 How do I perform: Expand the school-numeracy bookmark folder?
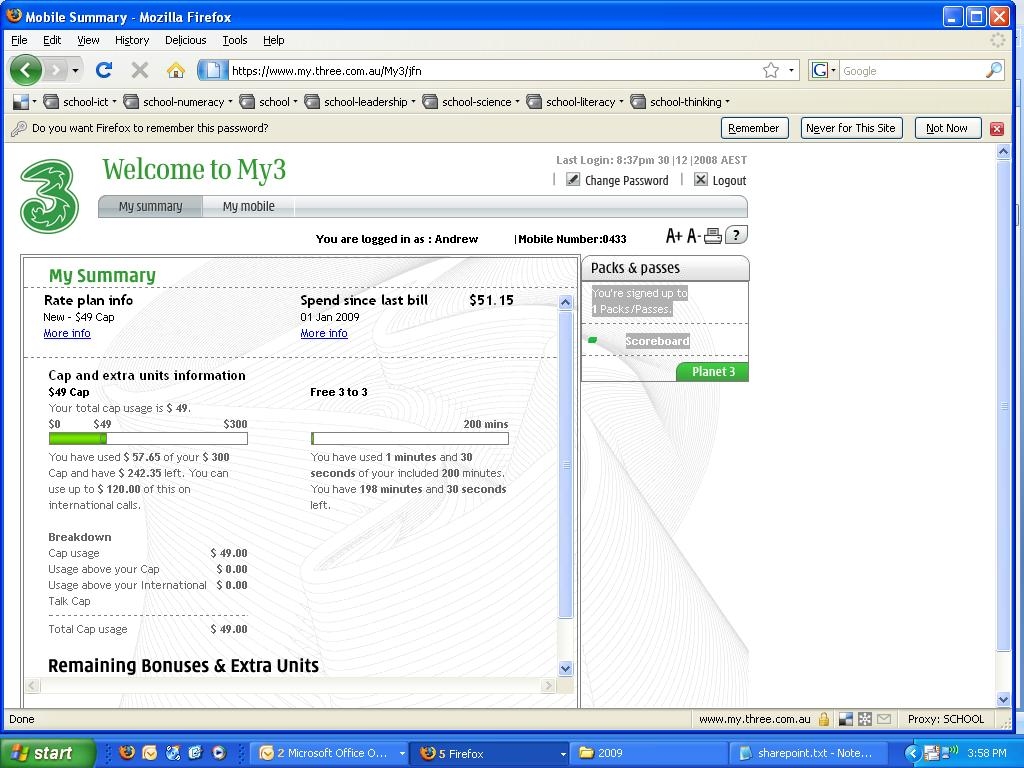(178, 102)
